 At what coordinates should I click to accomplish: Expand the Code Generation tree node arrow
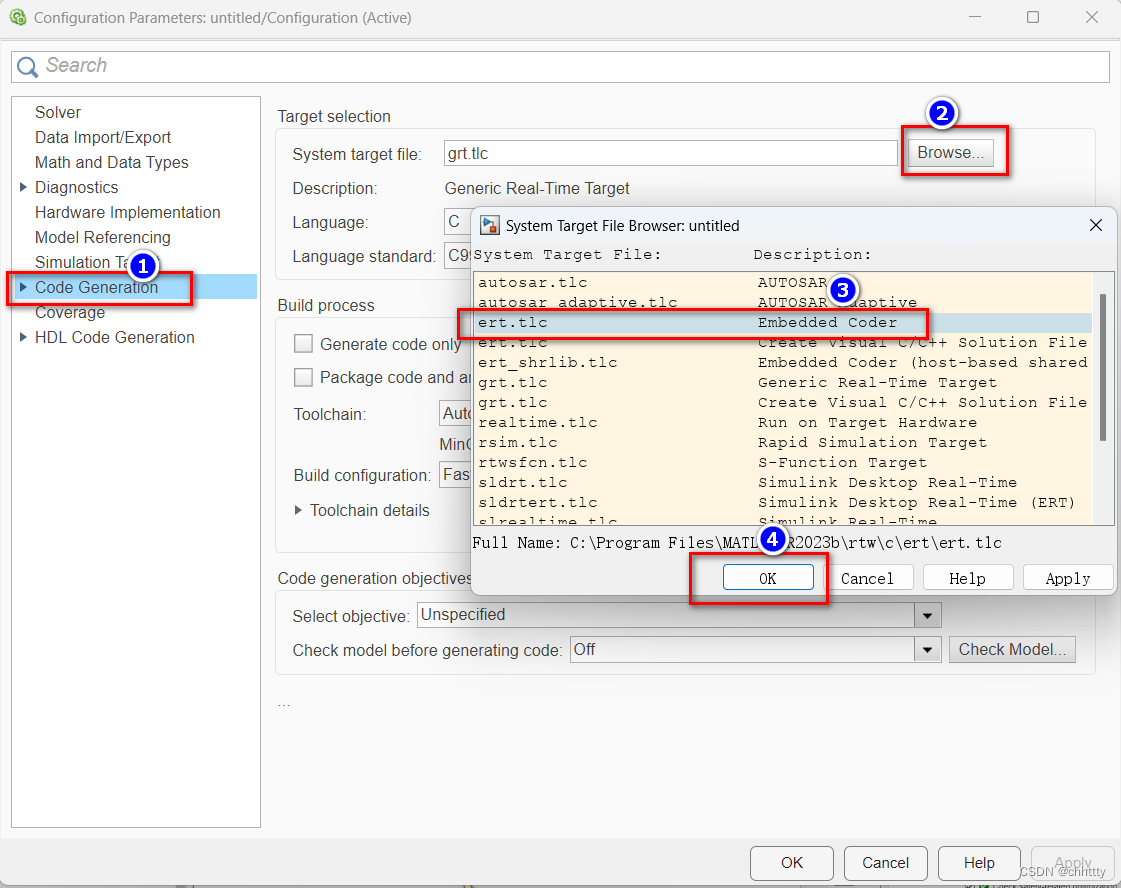(23, 287)
